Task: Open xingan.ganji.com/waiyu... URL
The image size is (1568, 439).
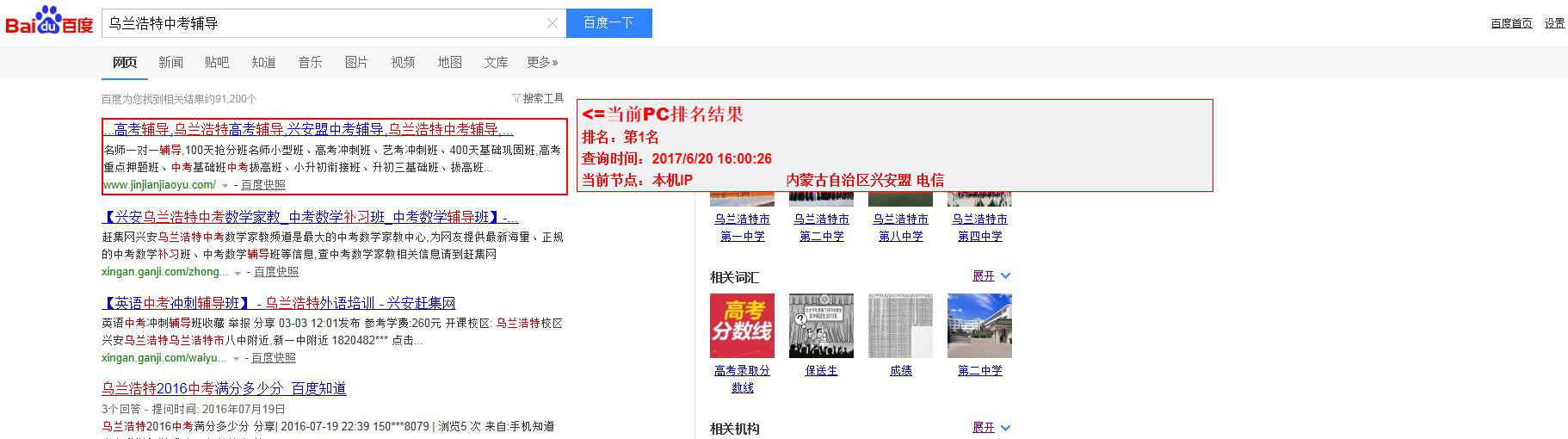Action: (x=164, y=358)
